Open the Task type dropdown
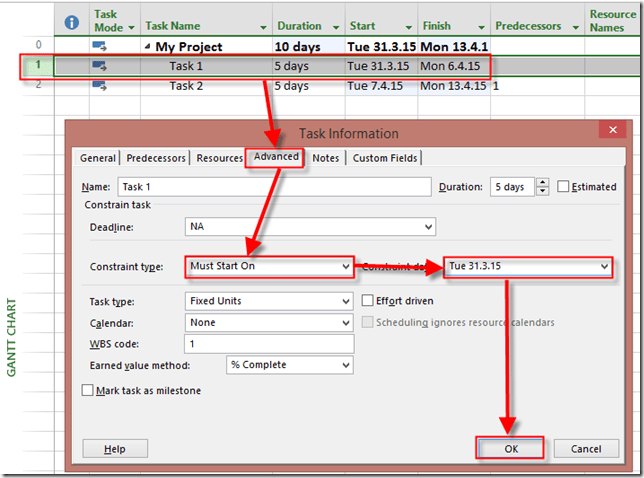The width and height of the screenshot is (644, 478). [x=346, y=301]
